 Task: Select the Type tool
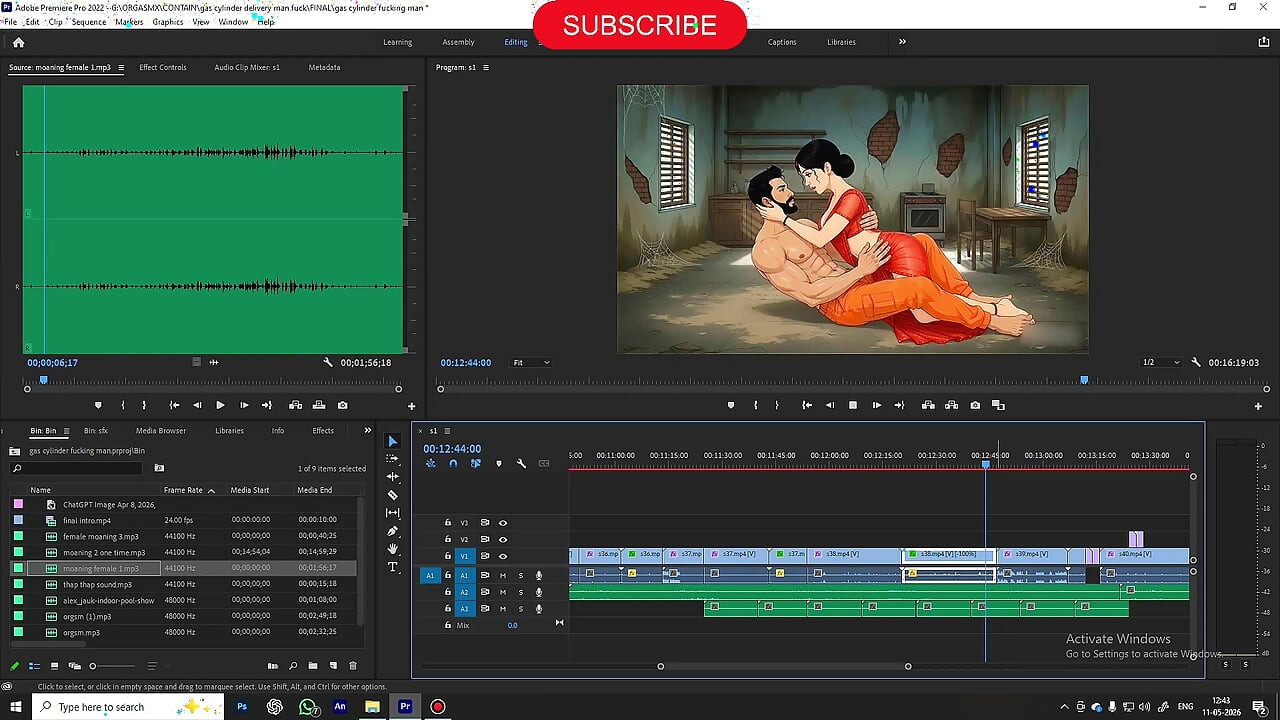392,567
